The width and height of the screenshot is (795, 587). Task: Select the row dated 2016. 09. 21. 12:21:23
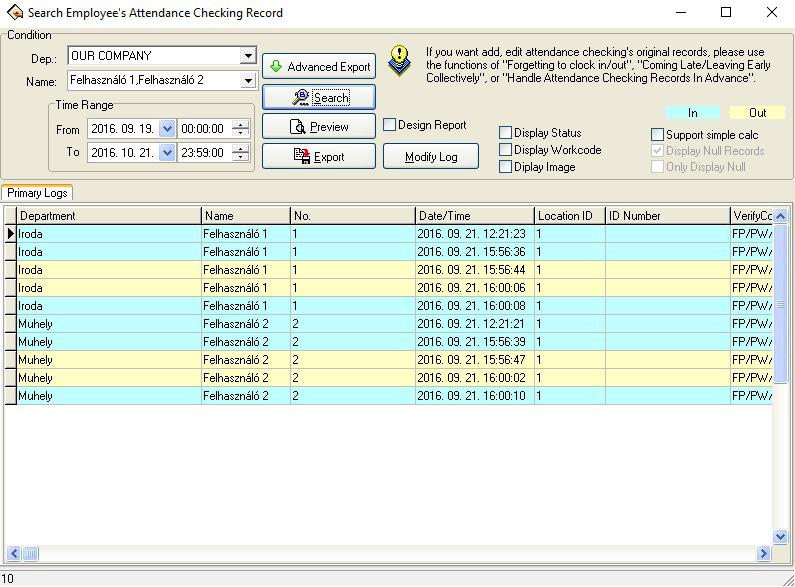(394, 234)
